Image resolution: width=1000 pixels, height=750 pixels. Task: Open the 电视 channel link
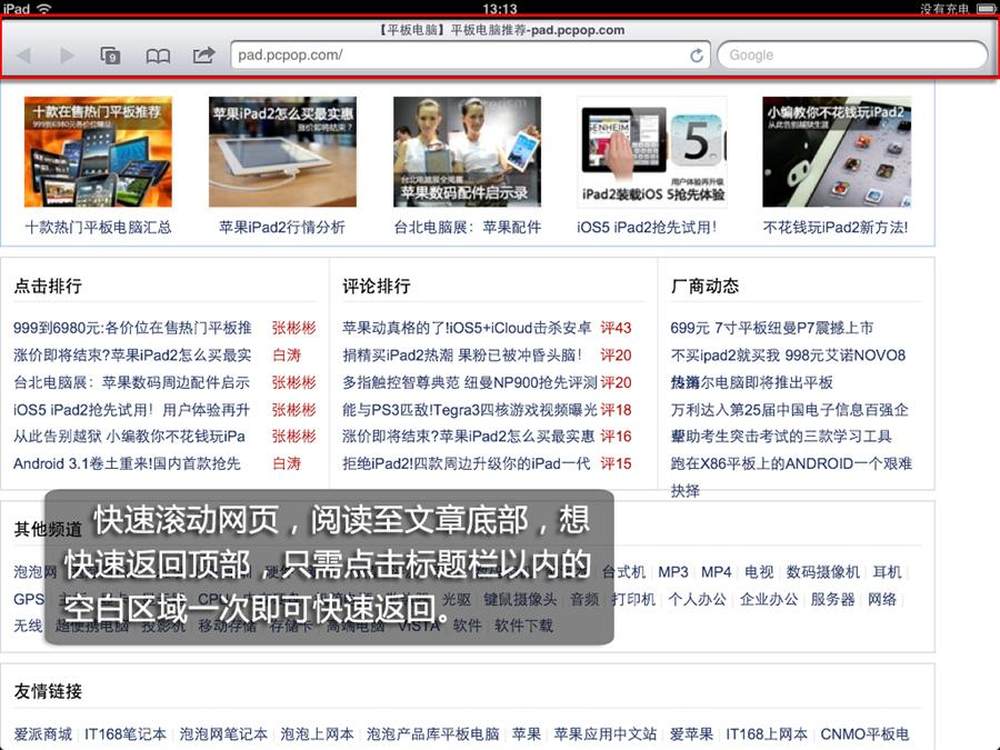pyautogui.click(x=759, y=572)
